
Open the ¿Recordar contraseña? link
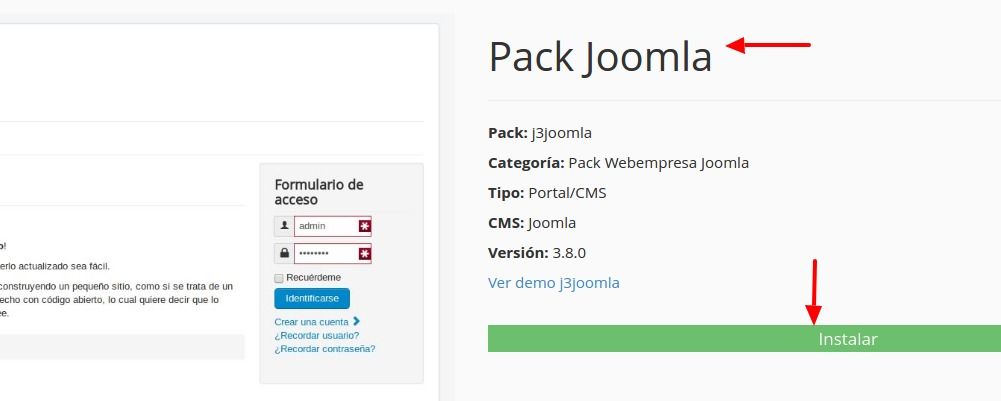point(325,349)
